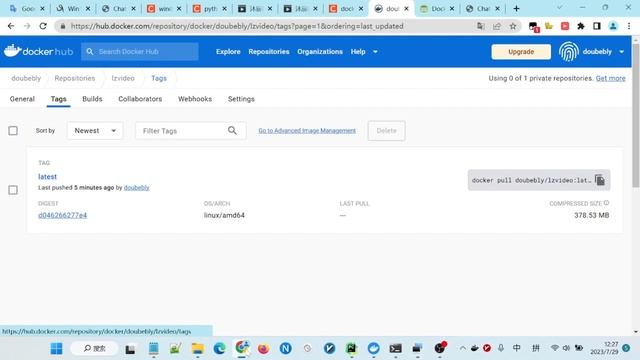Open the Webhooks tab
Screen dimensions: 640x360
point(195,99)
